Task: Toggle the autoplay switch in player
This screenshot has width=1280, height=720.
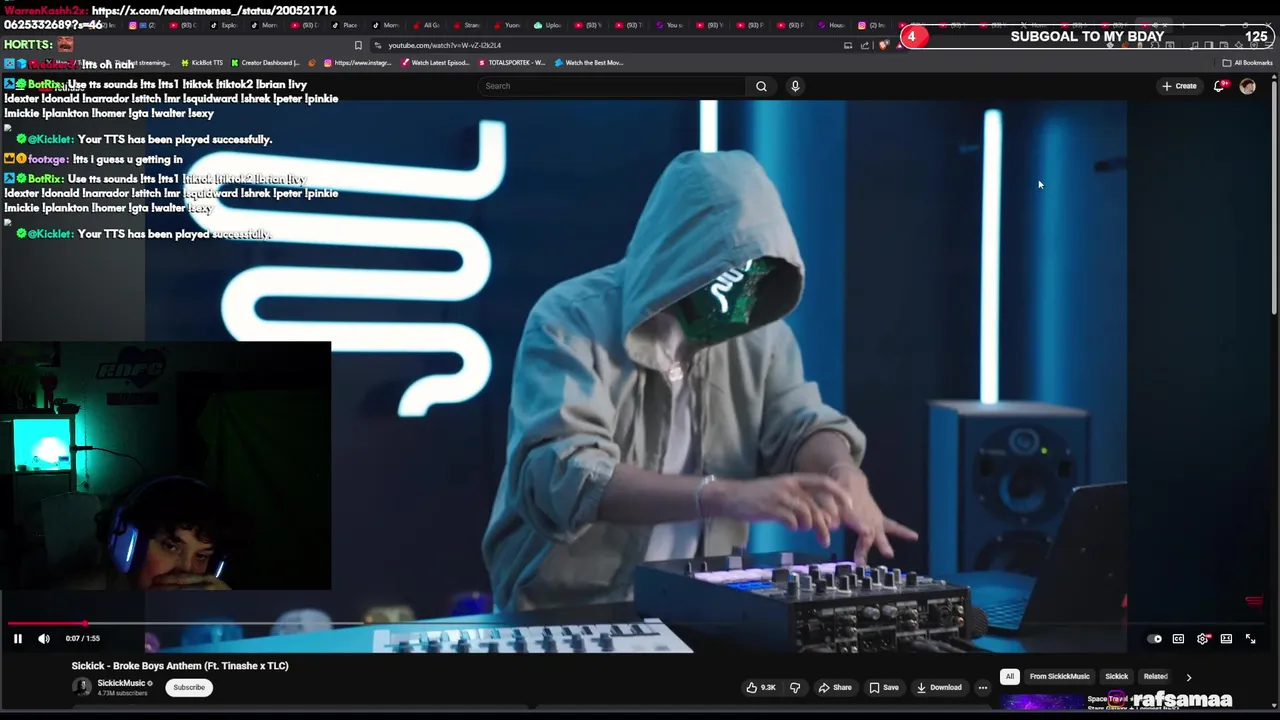Action: [x=1155, y=639]
